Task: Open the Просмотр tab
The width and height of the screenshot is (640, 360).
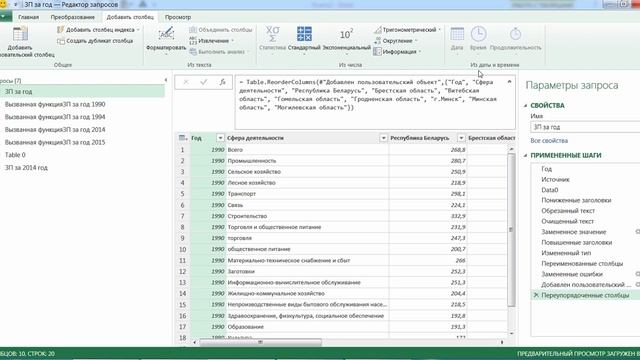Action: (x=178, y=17)
